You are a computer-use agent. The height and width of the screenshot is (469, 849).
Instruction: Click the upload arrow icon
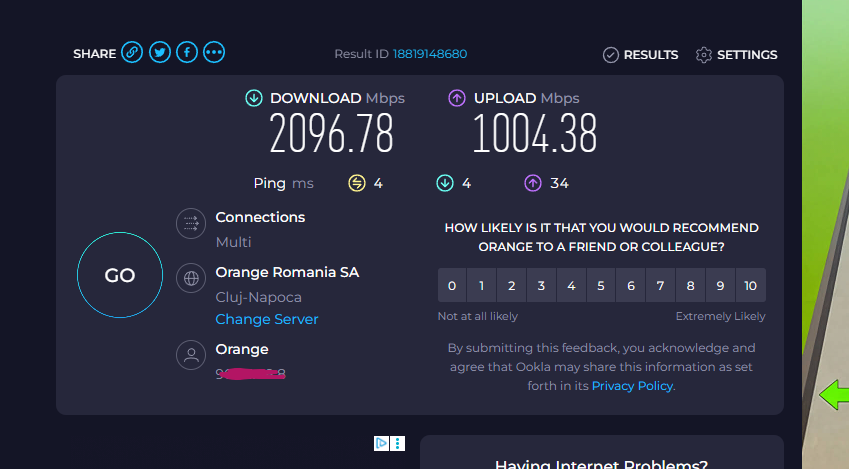coord(457,98)
